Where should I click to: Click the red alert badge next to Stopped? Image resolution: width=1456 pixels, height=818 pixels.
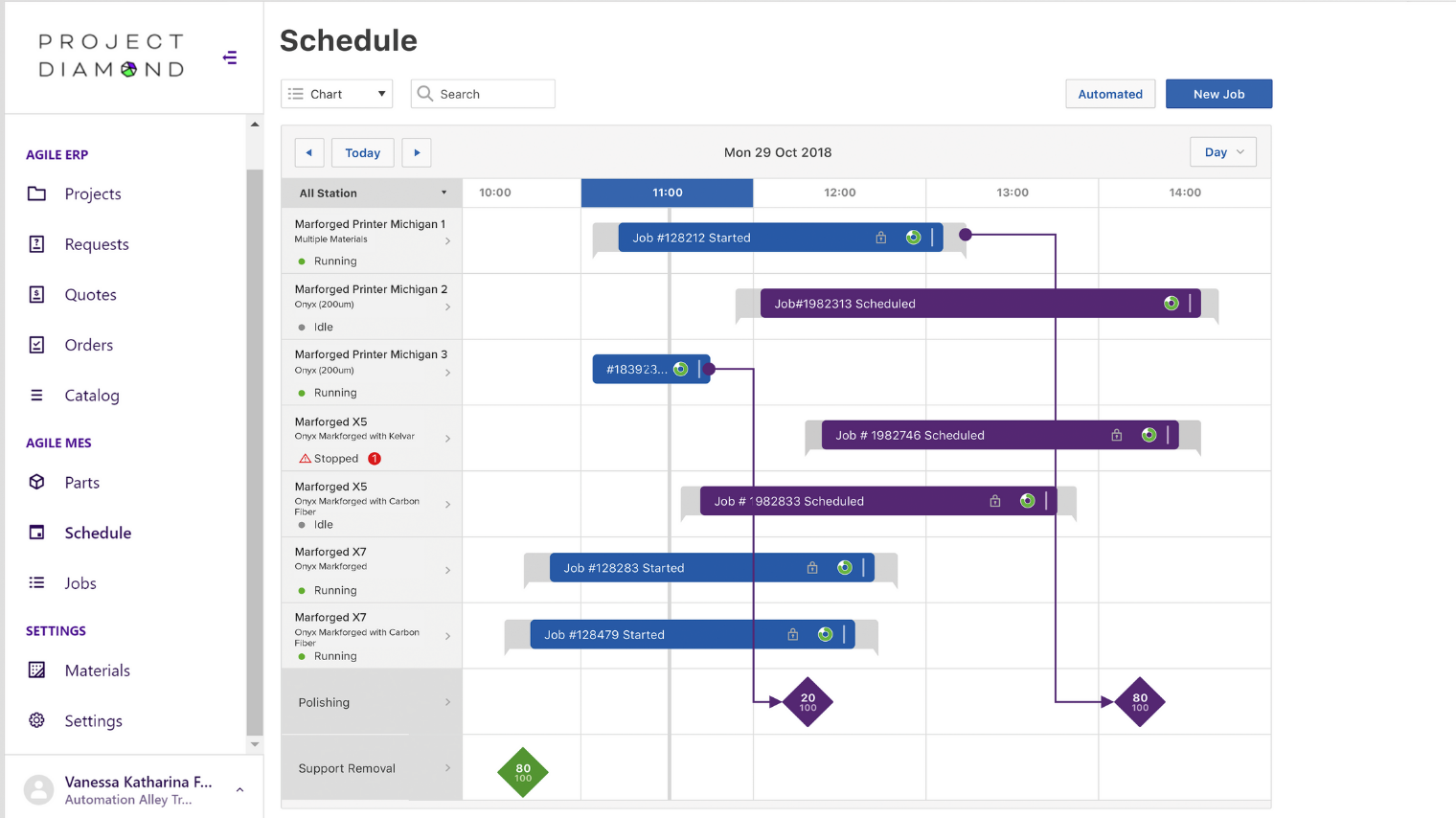click(375, 459)
